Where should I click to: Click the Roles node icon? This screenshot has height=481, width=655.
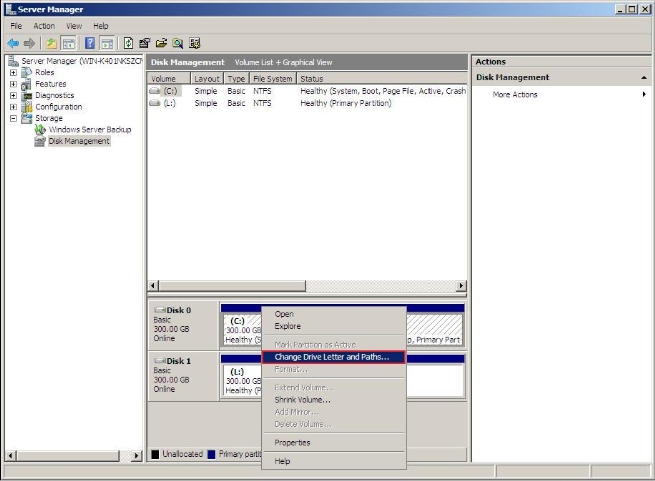[26, 72]
